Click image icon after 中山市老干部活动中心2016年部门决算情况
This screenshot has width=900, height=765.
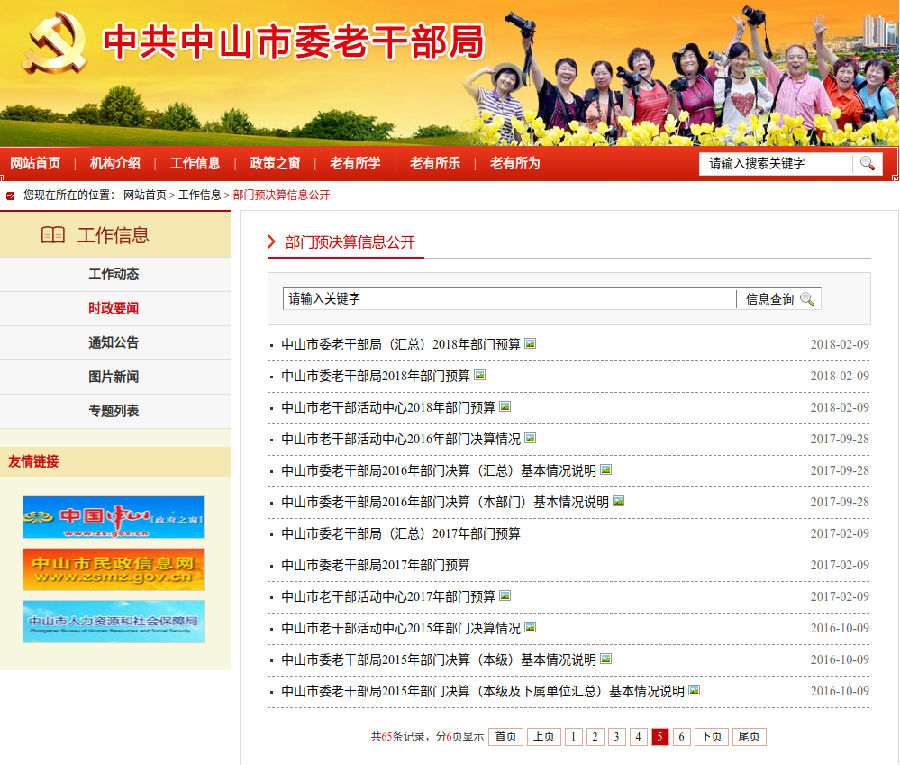tap(530, 438)
